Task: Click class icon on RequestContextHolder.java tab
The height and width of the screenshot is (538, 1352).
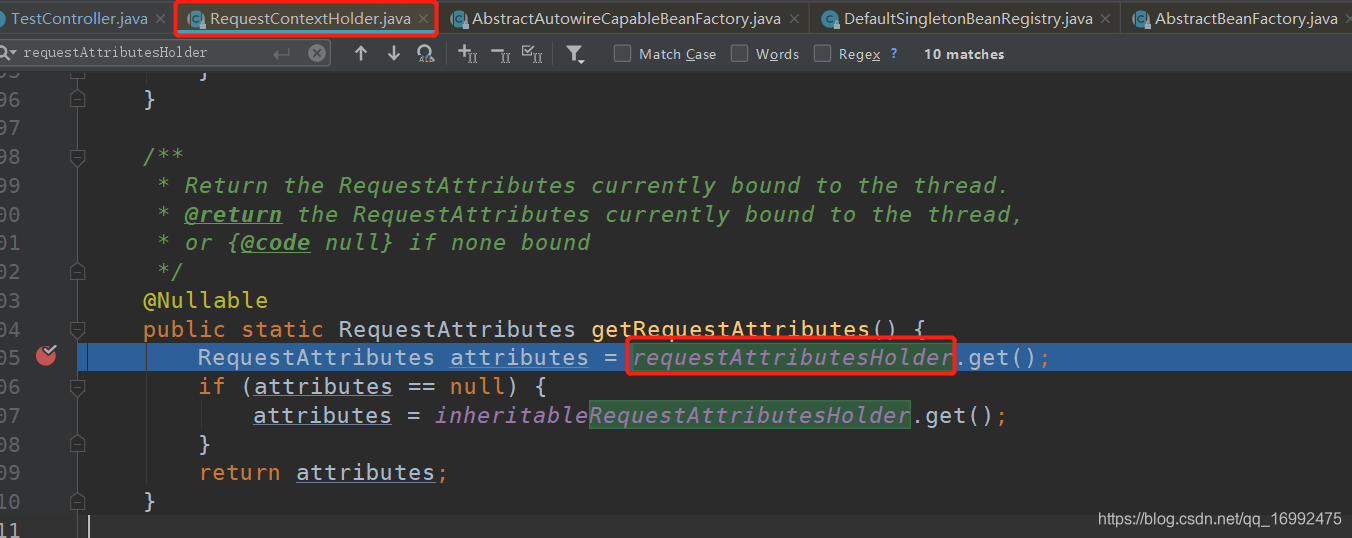Action: click(196, 19)
